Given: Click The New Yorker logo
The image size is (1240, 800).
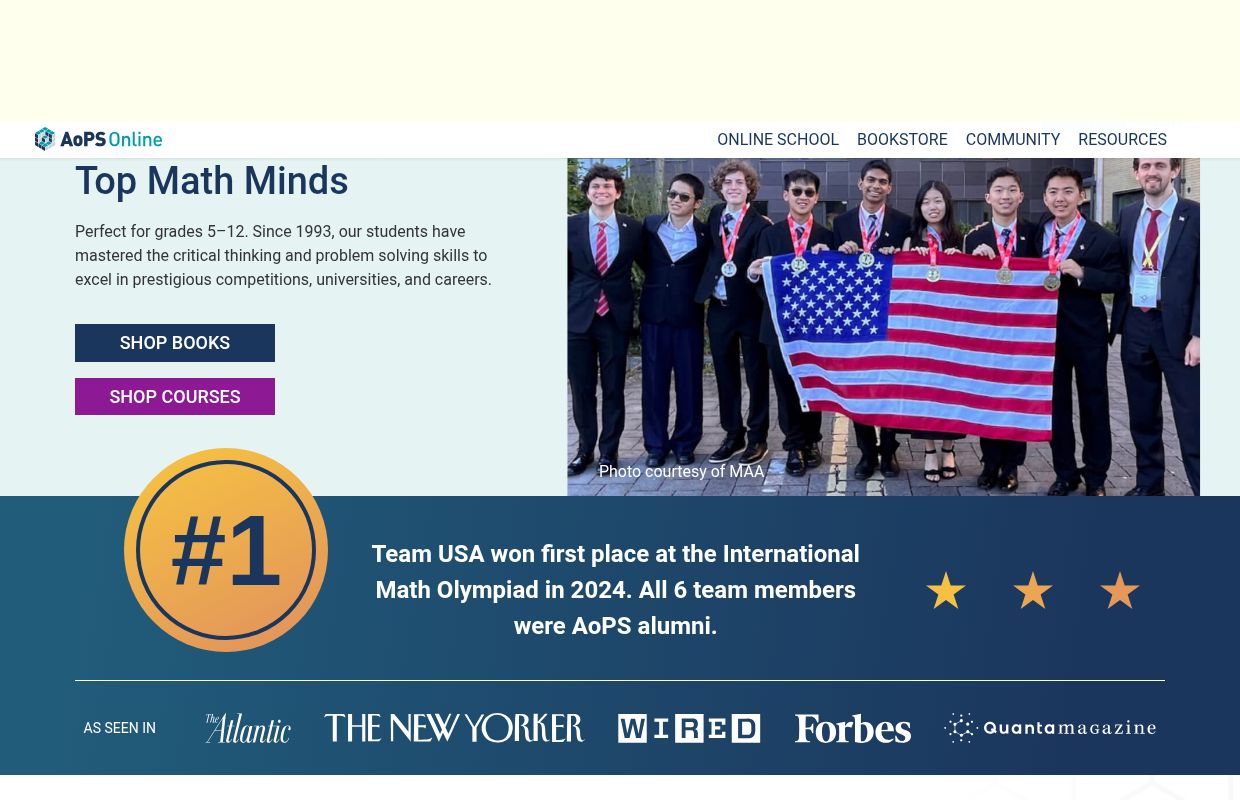Looking at the screenshot, I should click(x=454, y=728).
